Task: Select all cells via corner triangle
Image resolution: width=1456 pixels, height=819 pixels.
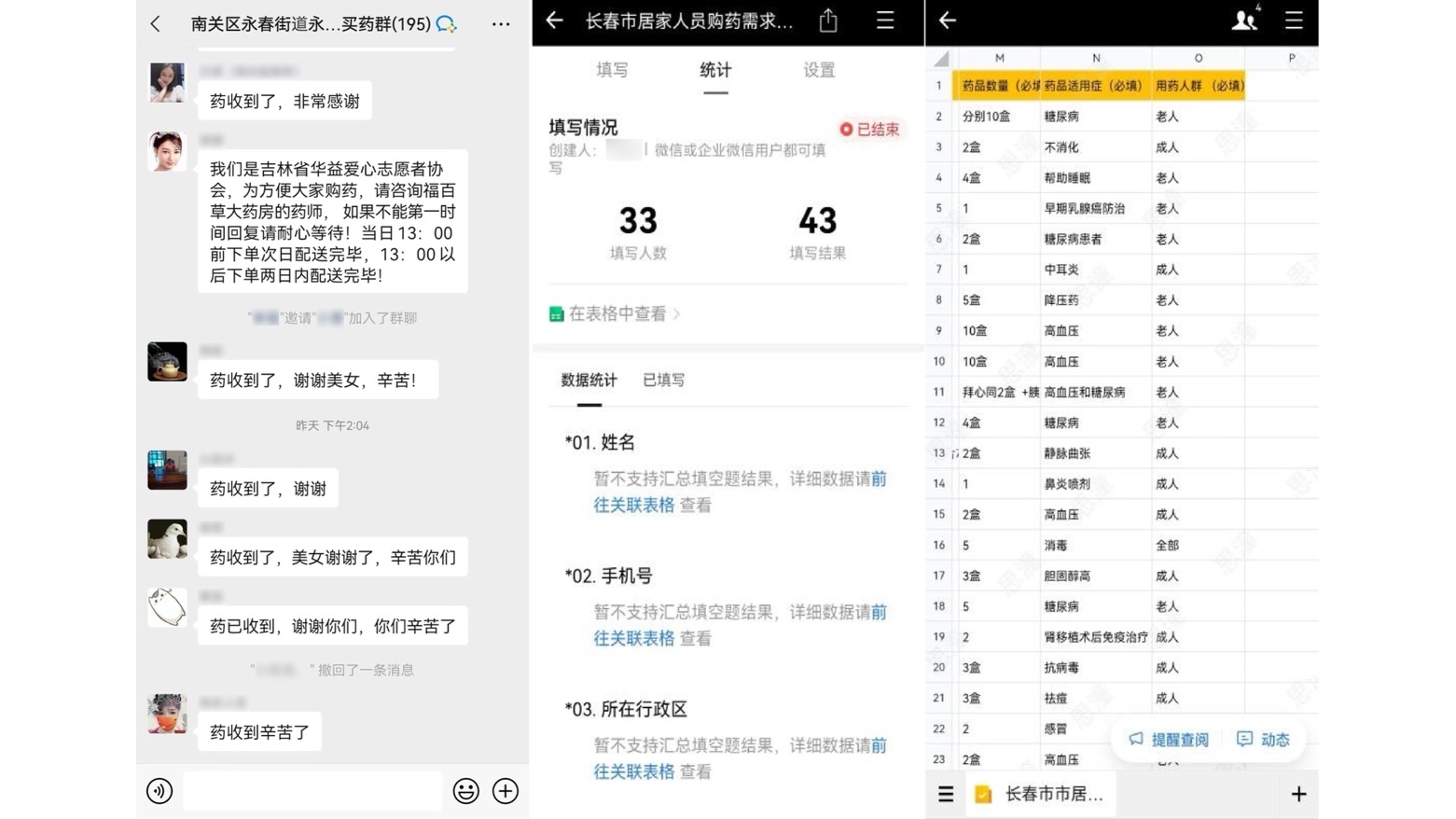Action: [940, 59]
